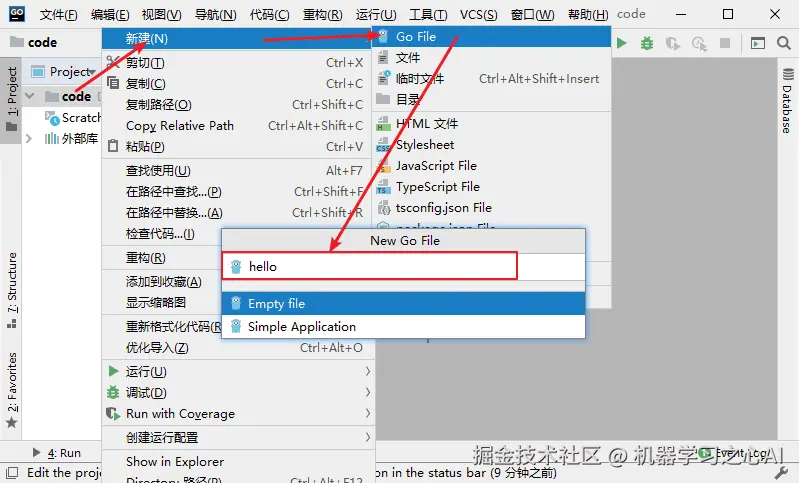This screenshot has height=483, width=799.
Task: Click the wrench icon in status bar
Action: click(781, 473)
